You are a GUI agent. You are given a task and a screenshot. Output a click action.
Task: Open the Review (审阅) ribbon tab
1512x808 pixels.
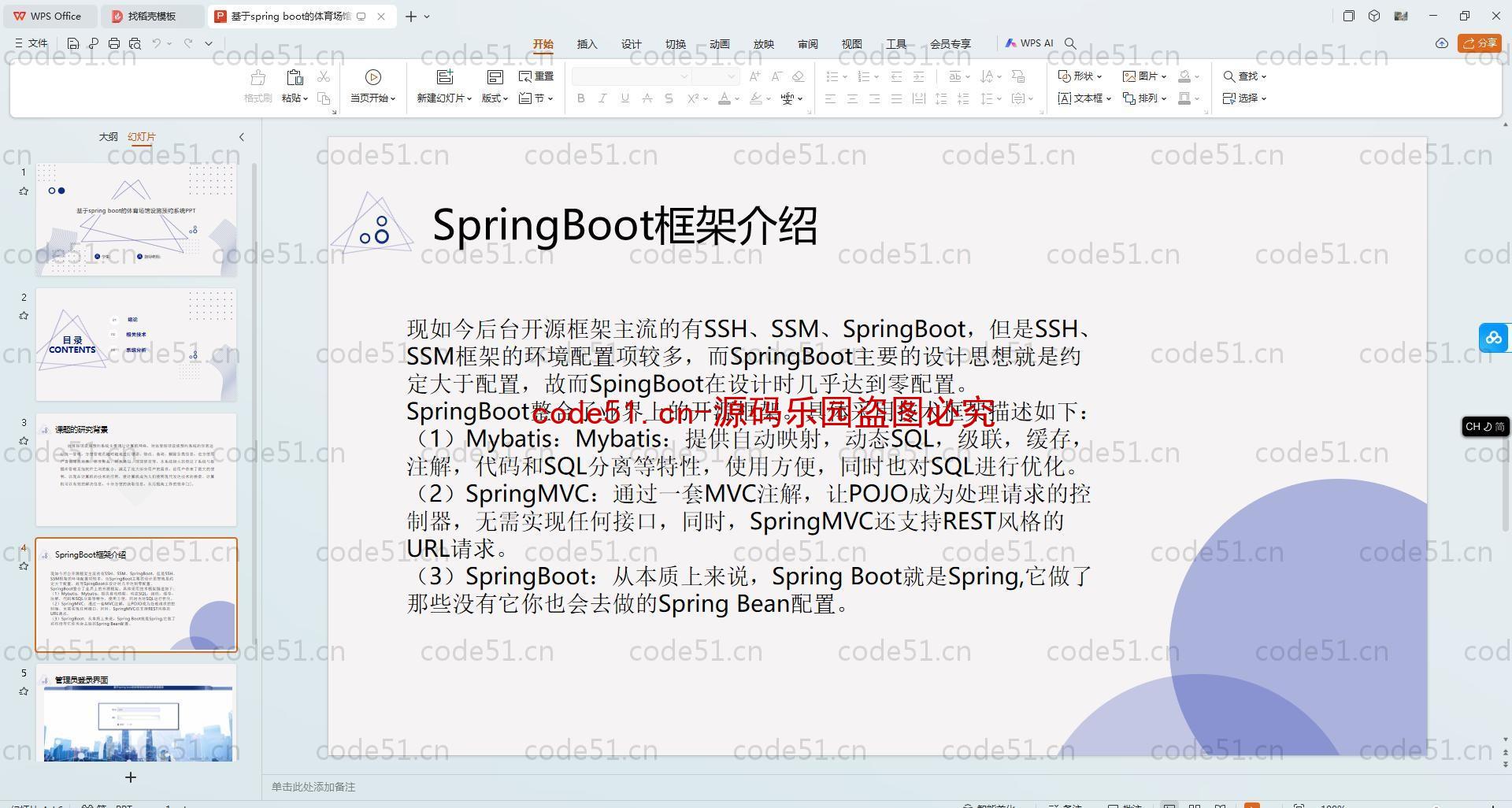coord(808,44)
